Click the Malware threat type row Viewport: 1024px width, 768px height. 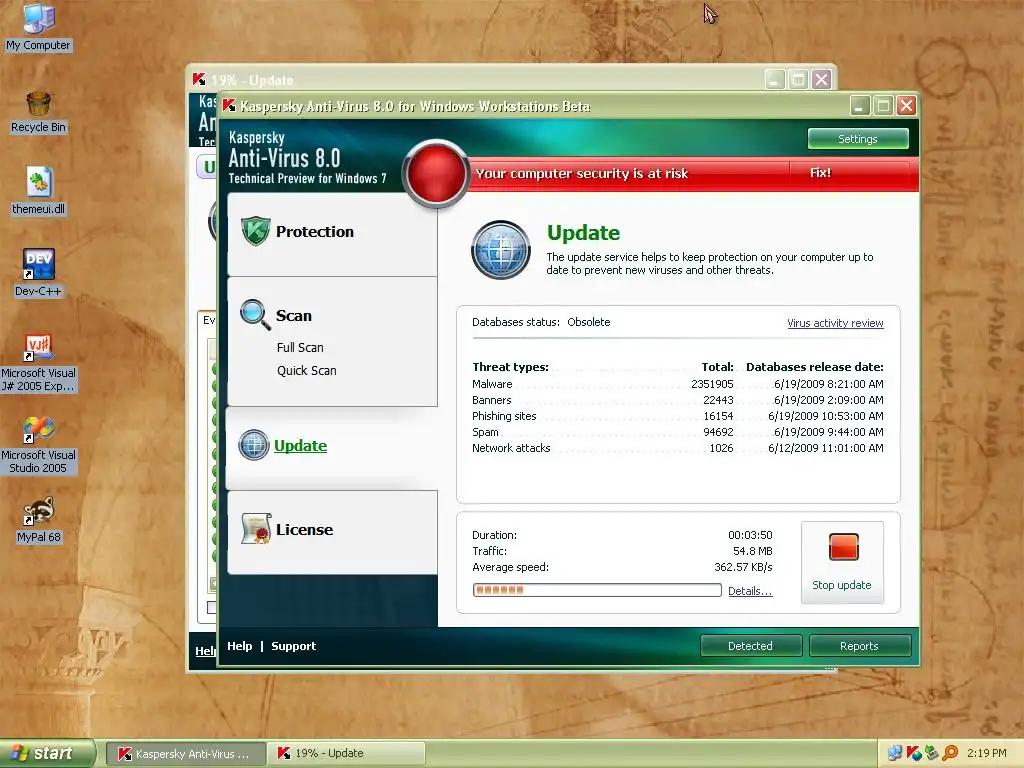(677, 384)
